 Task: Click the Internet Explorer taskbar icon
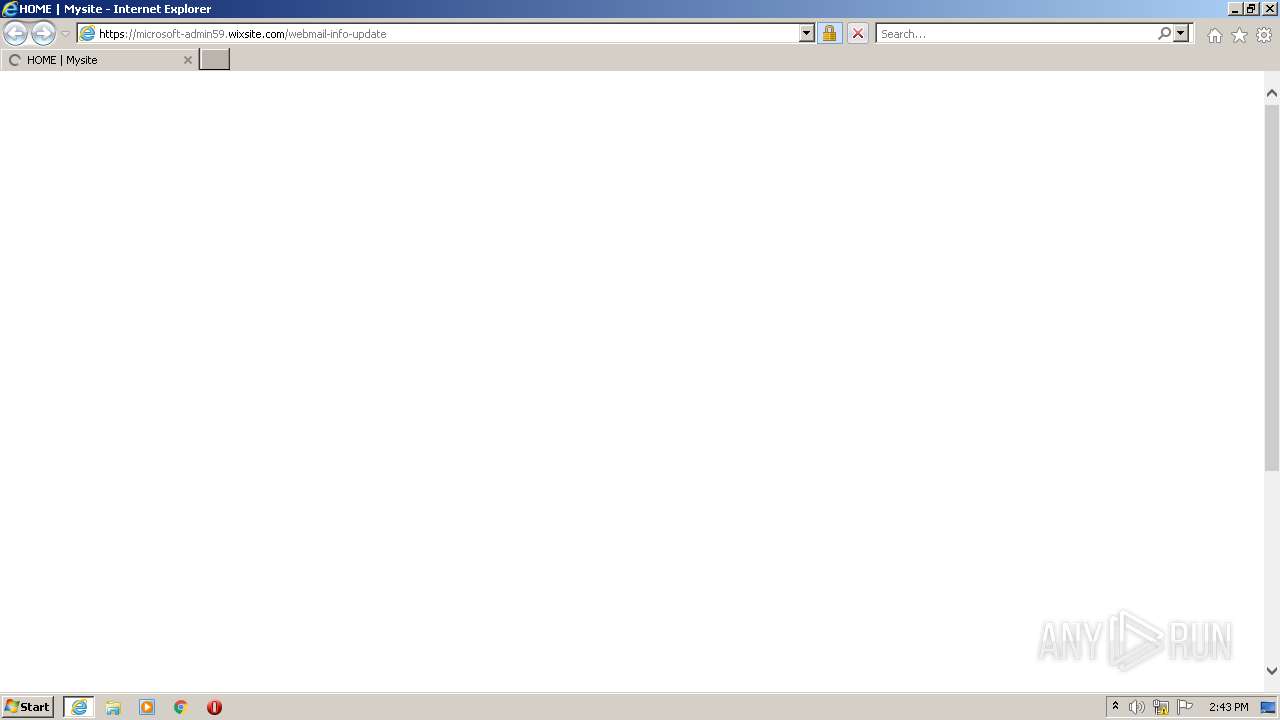(79, 707)
